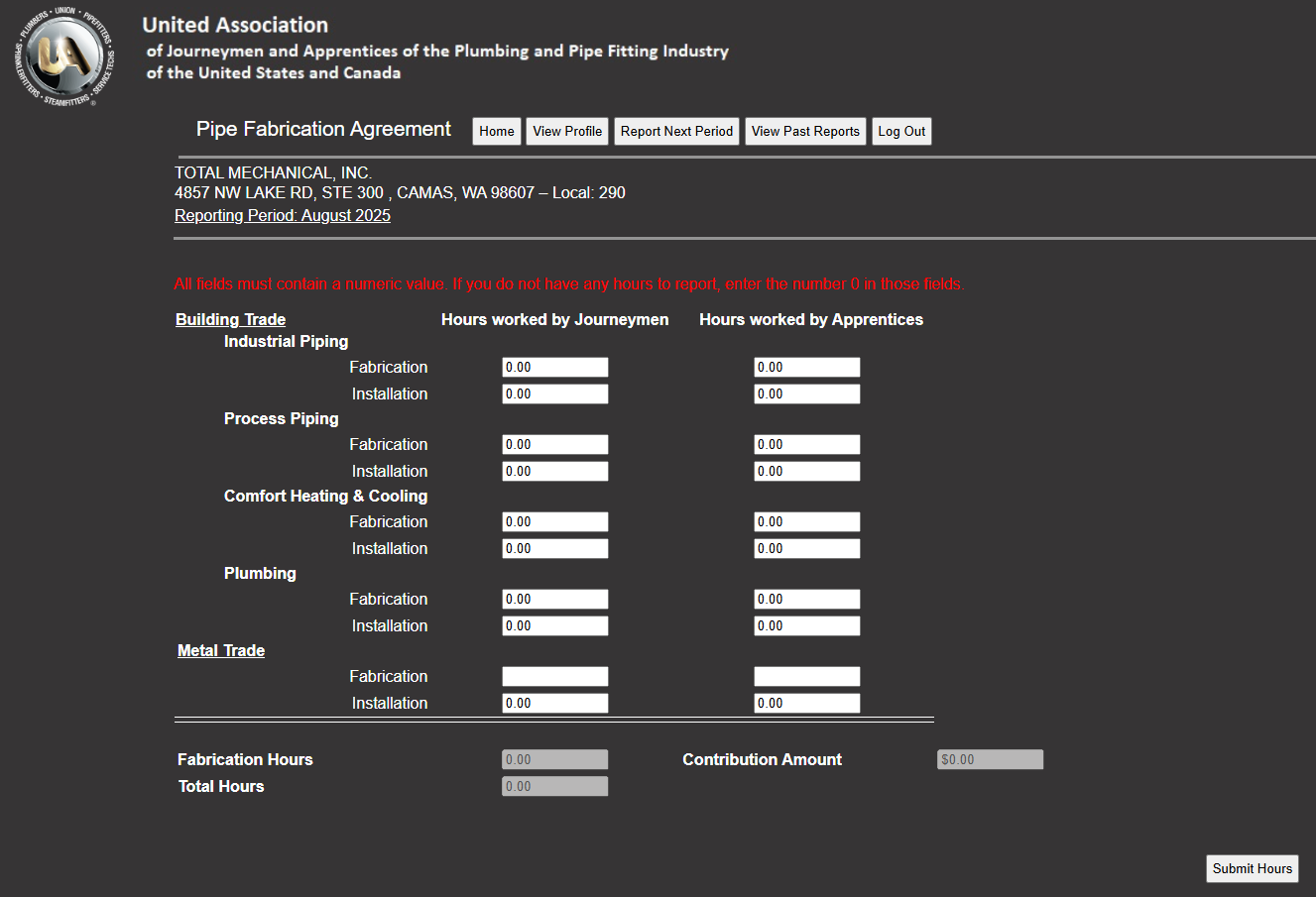This screenshot has height=897, width=1316.
Task: Click Report Next Period button
Action: pos(676,131)
